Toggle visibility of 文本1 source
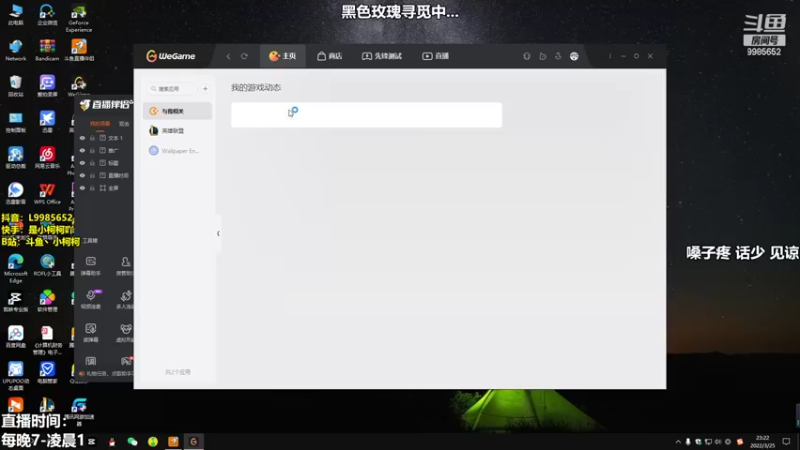The width and height of the screenshot is (800, 450). (x=82, y=138)
